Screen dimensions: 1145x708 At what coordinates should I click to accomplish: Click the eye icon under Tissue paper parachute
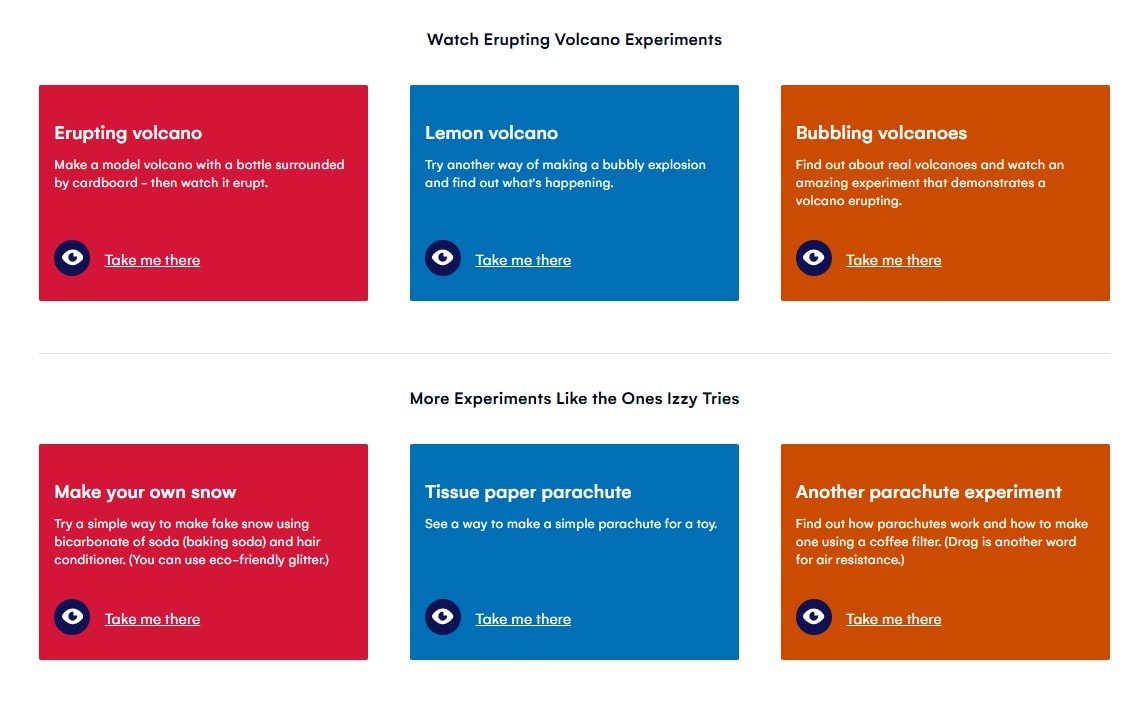pos(443,617)
